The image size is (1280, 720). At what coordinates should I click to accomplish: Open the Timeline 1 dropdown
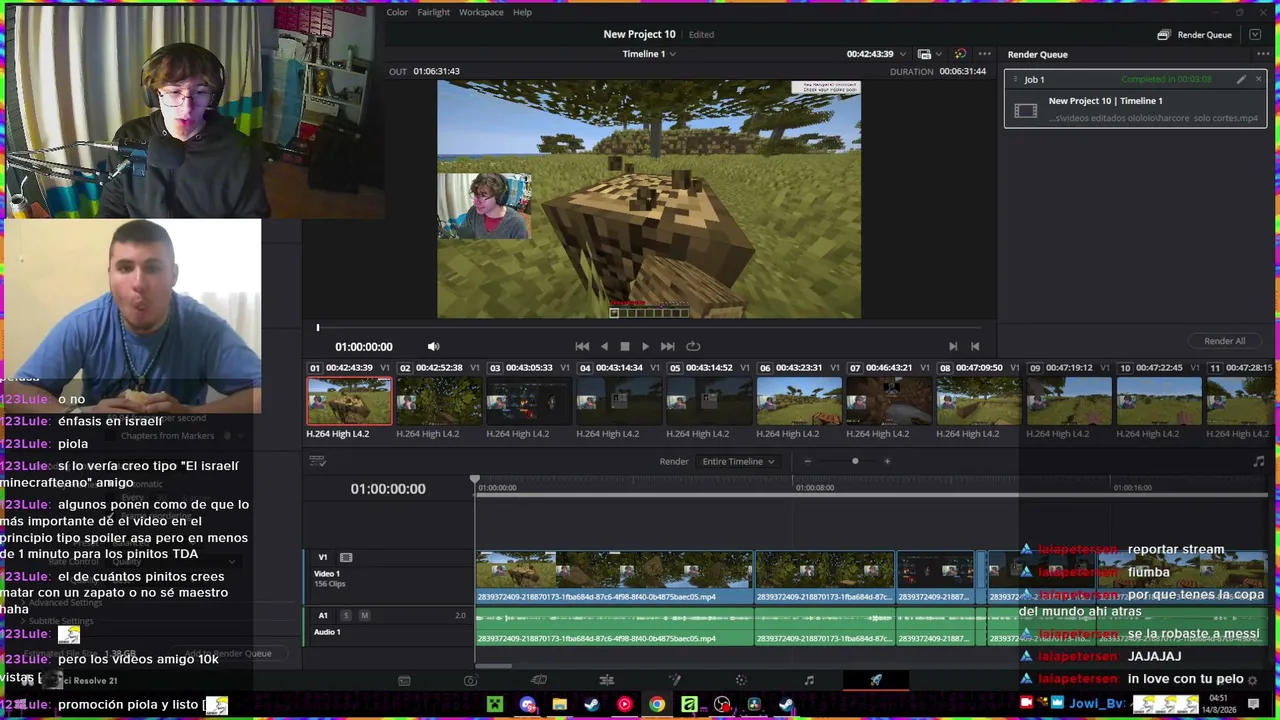[x=649, y=54]
